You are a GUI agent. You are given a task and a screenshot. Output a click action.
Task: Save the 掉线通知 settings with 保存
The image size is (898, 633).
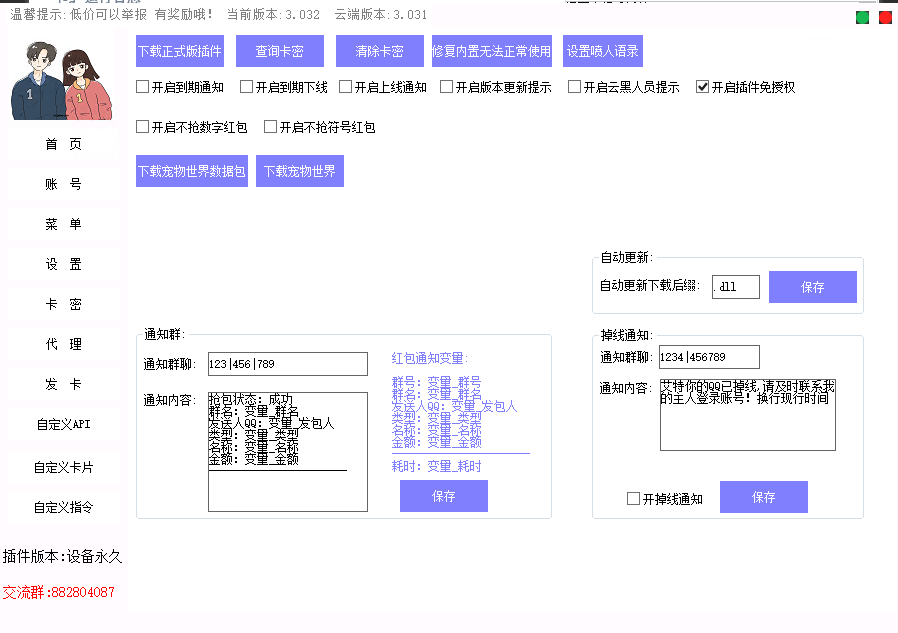click(763, 497)
